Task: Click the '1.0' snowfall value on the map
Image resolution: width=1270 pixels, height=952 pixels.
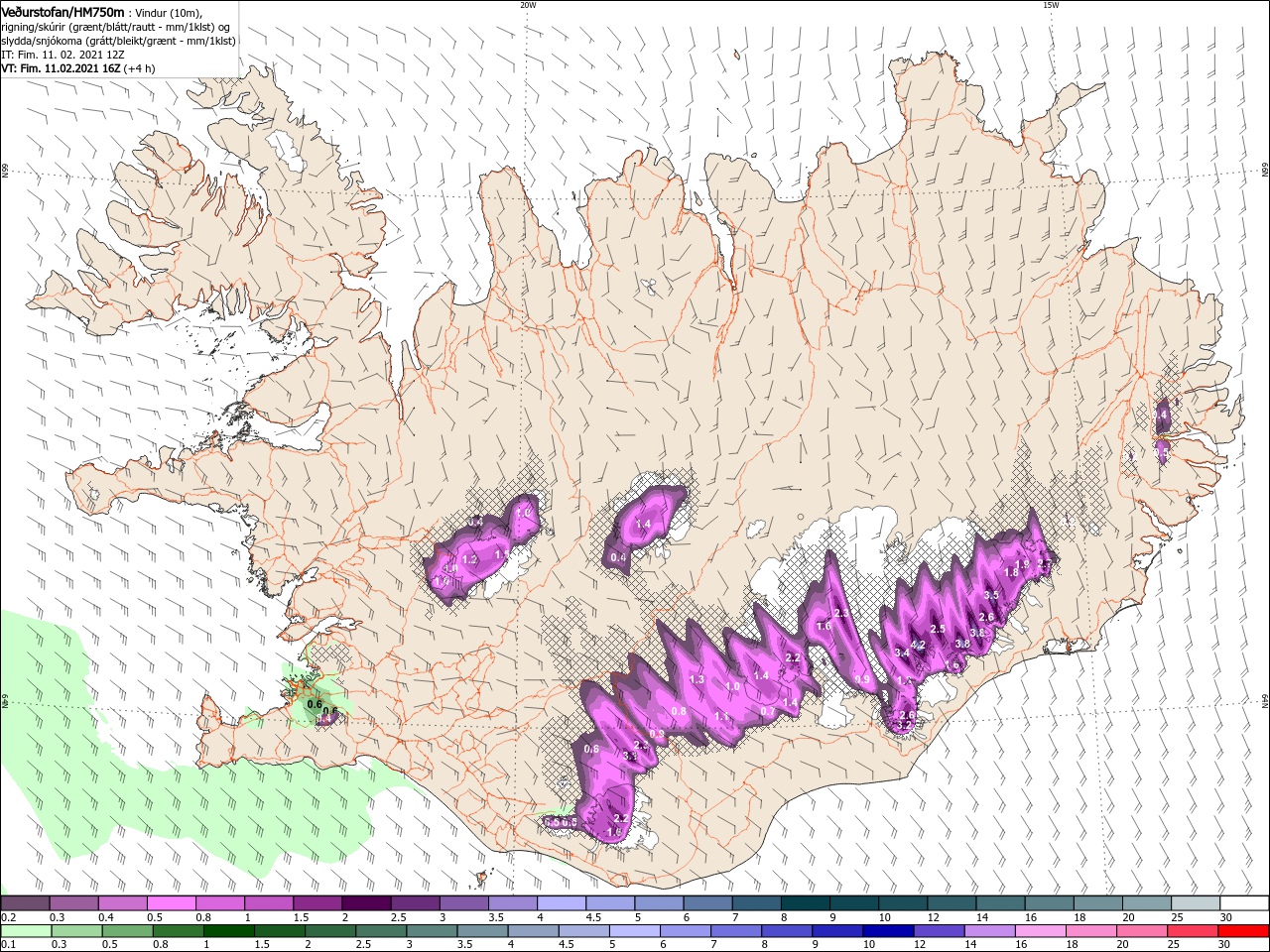Action: (x=732, y=686)
